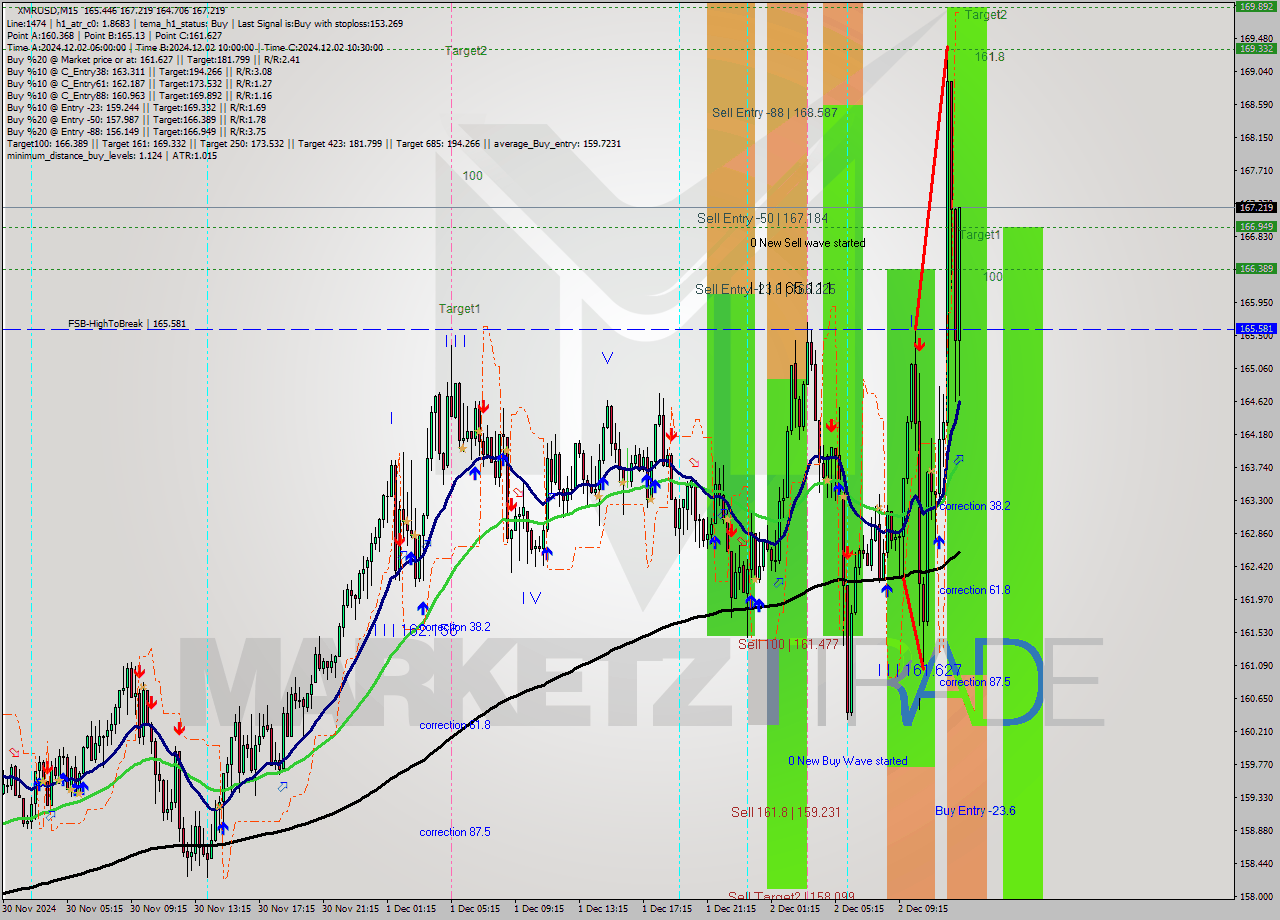1280x920 pixels.
Task: Click the price axis label 169.892
Action: coord(1256,6)
